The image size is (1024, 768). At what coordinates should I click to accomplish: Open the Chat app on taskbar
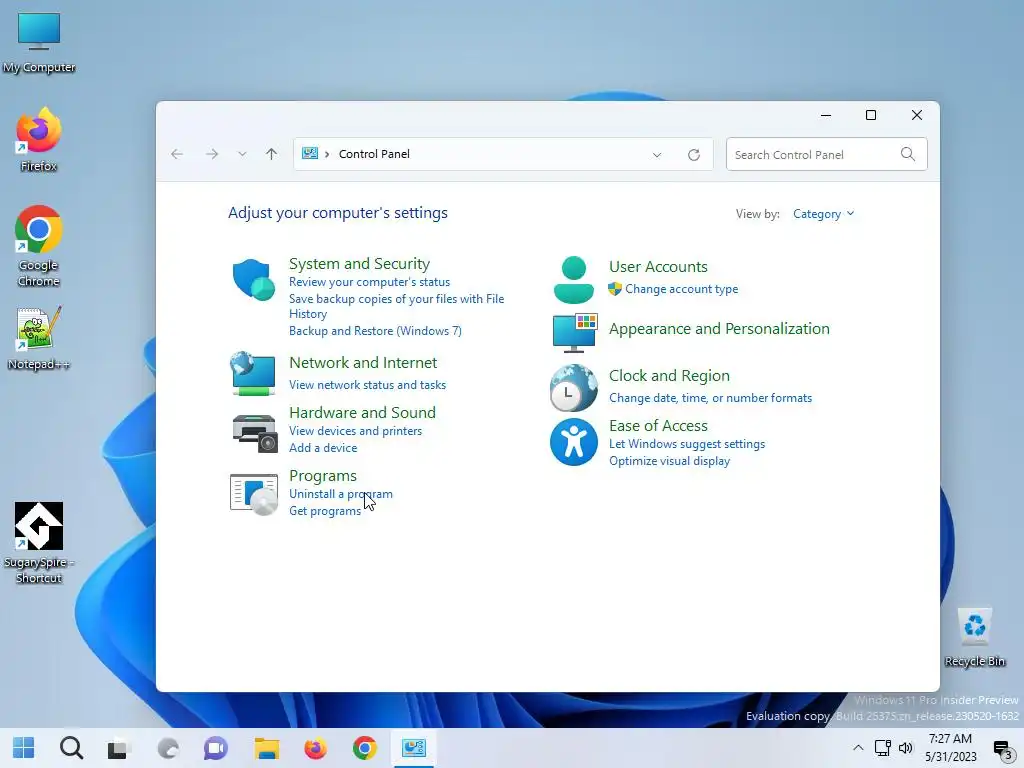point(216,748)
